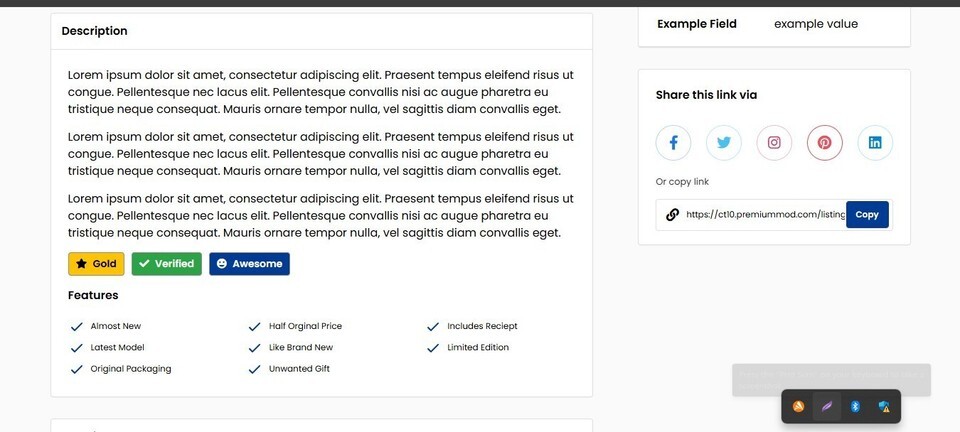This screenshot has width=960, height=432.
Task: Click the Verified badge
Action: click(167, 264)
